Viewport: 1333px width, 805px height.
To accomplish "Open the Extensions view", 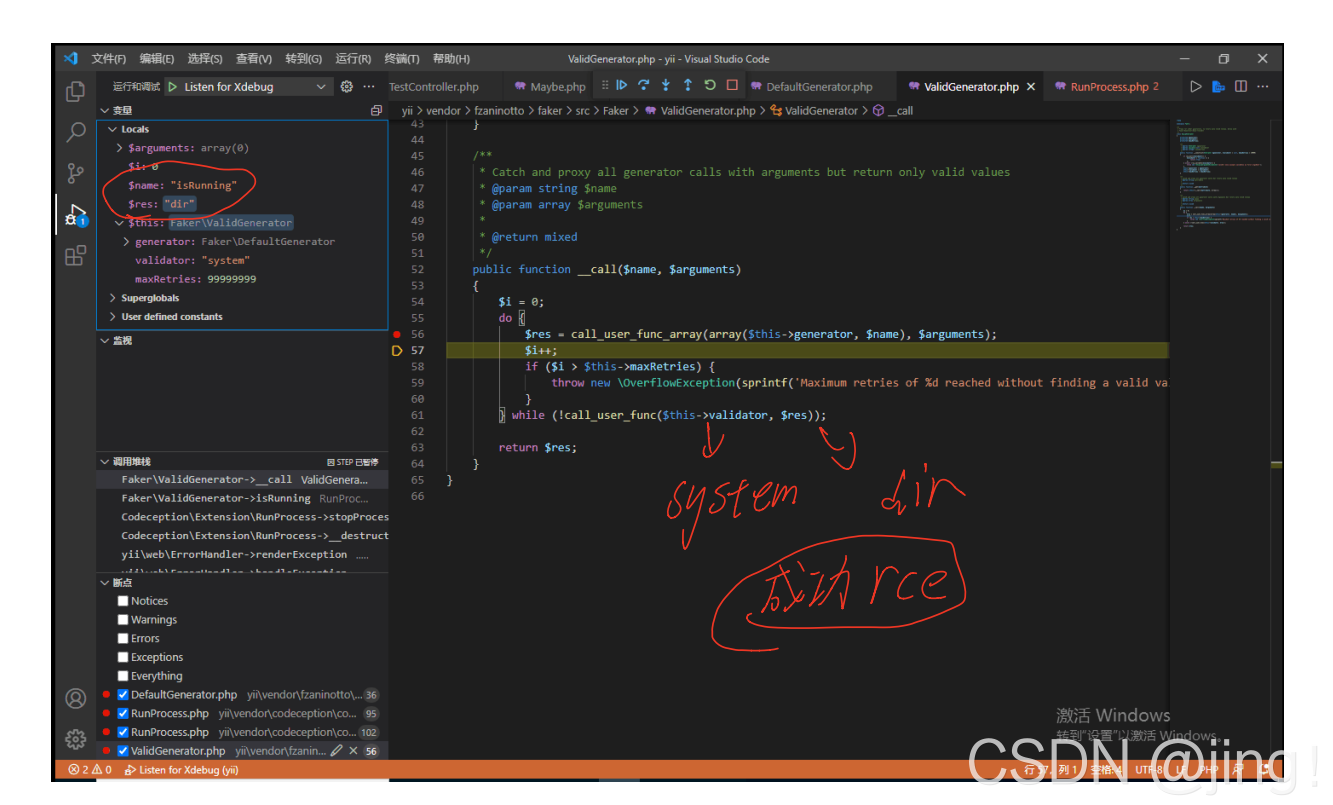I will [75, 256].
